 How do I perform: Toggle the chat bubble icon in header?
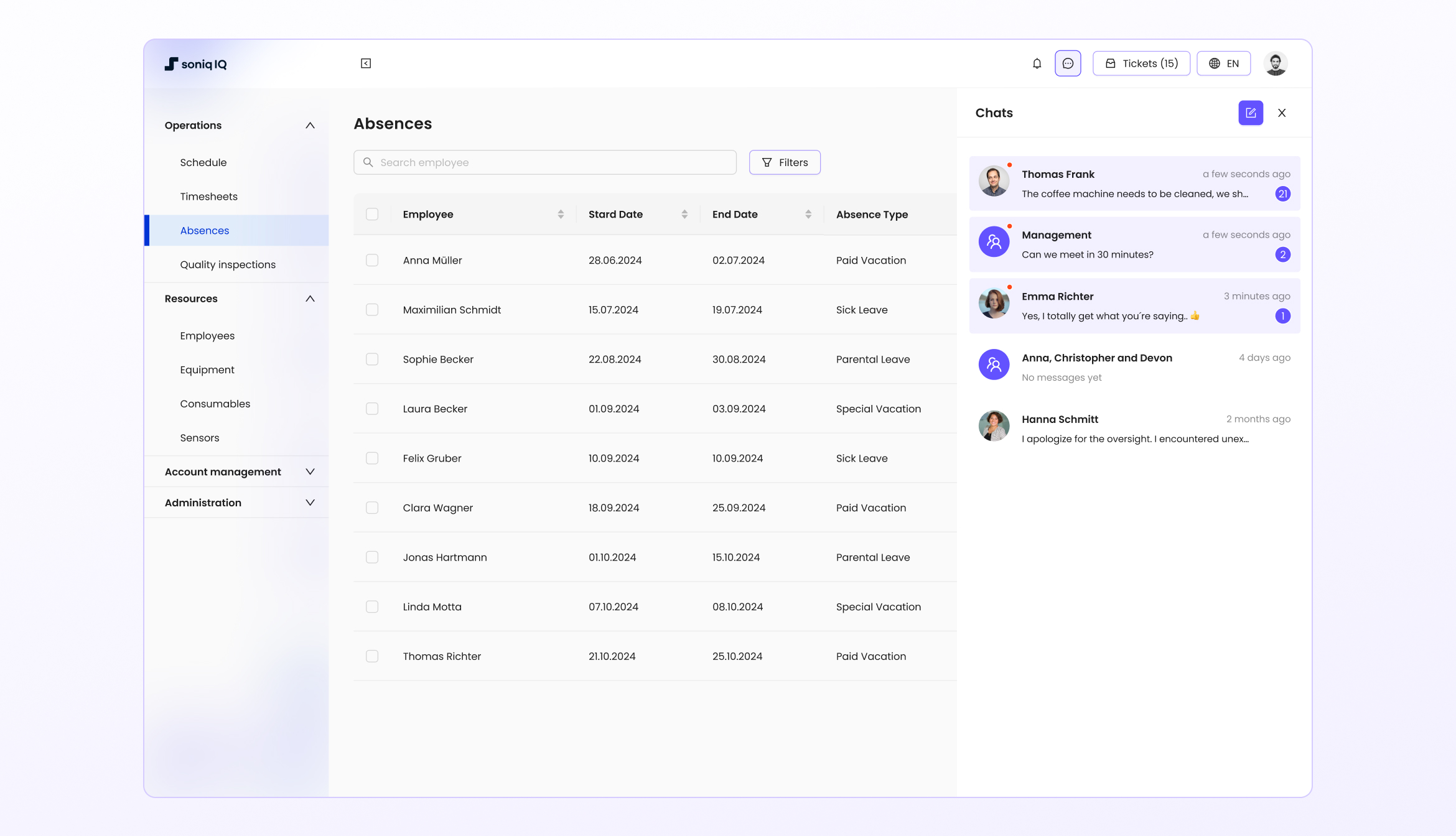[1068, 63]
